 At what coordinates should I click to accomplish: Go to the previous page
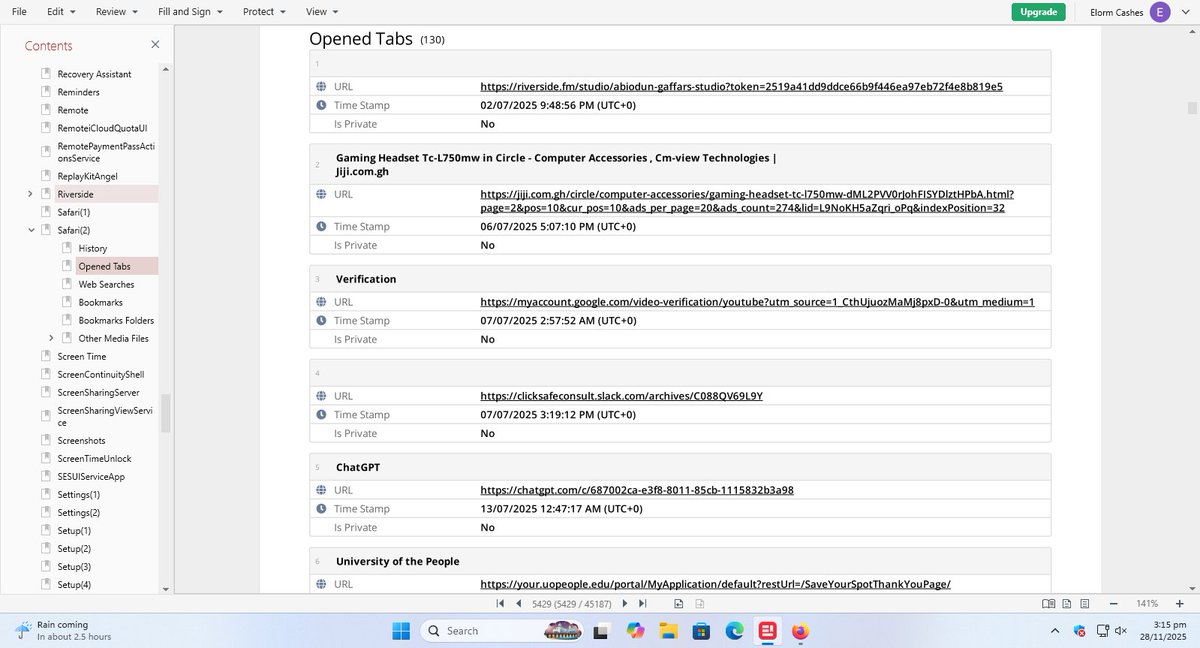click(x=519, y=603)
